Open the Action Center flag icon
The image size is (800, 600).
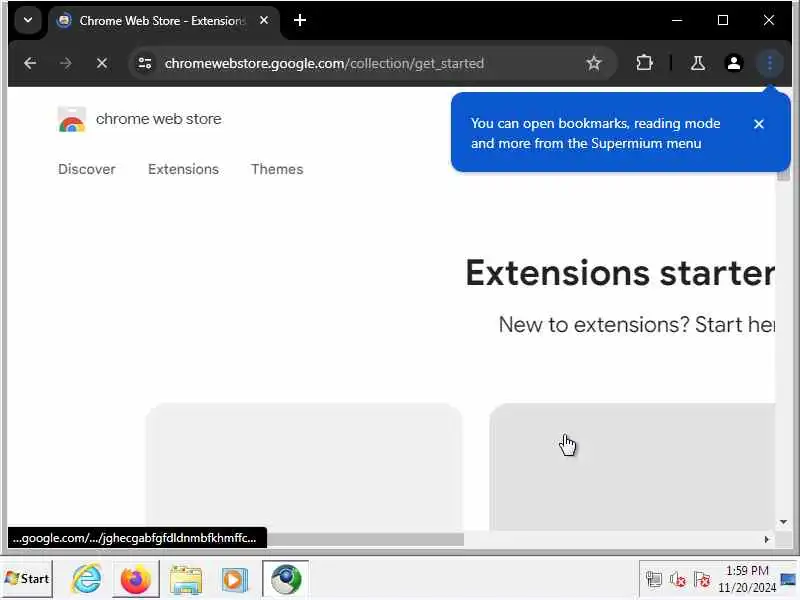coord(702,580)
